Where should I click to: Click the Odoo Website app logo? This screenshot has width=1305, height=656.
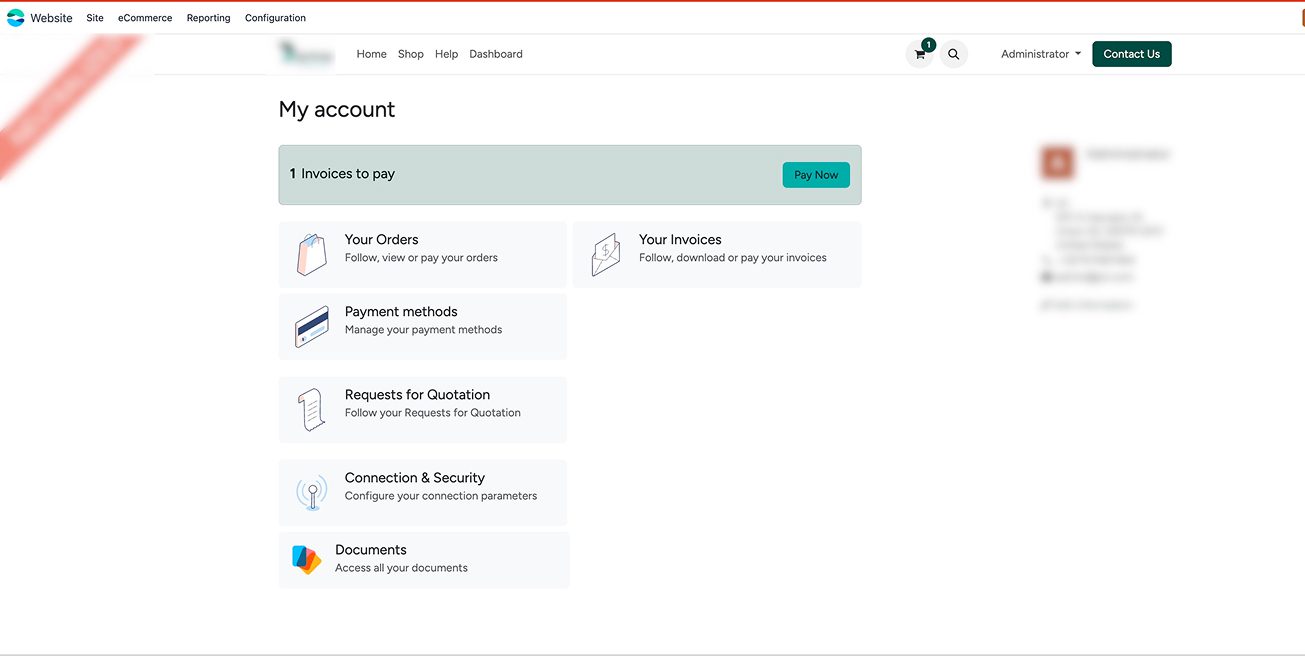[16, 18]
